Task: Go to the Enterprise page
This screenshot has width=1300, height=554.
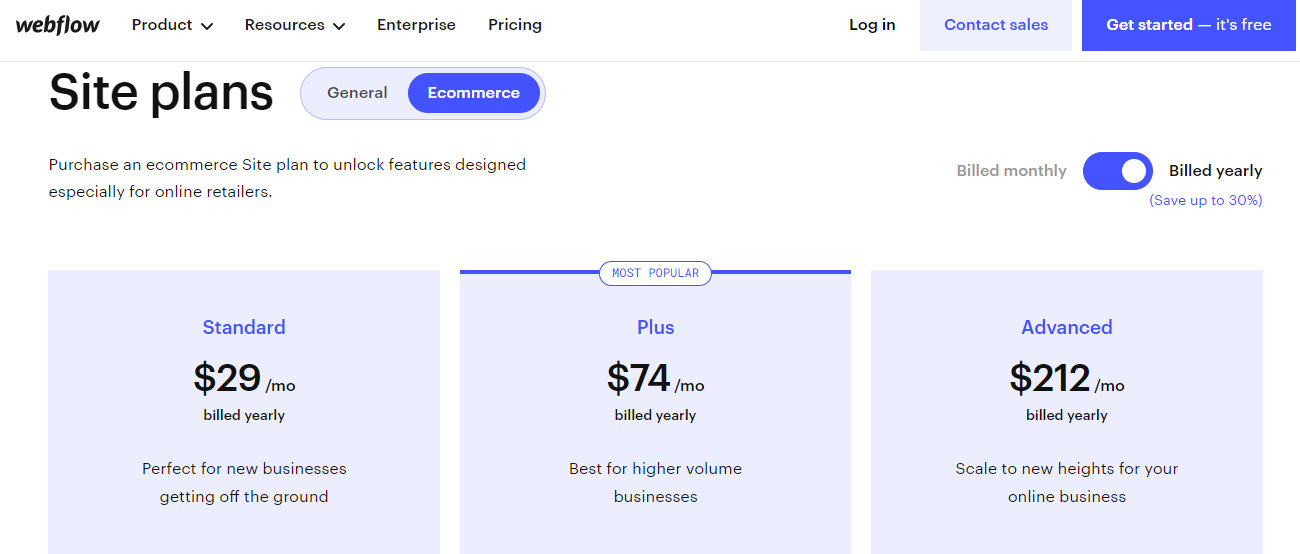Action: (416, 25)
